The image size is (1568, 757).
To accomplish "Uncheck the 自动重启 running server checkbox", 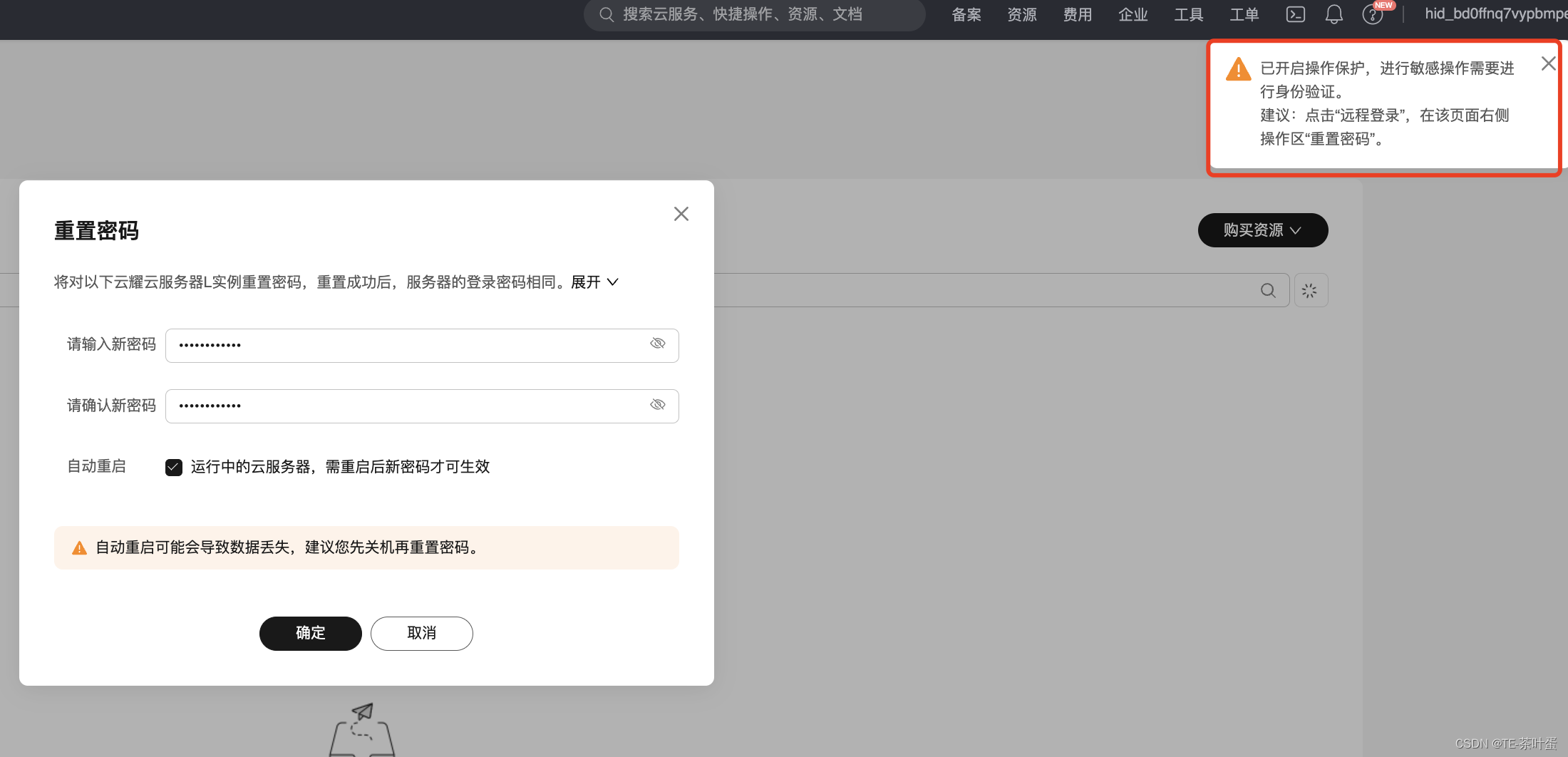I will click(x=174, y=467).
